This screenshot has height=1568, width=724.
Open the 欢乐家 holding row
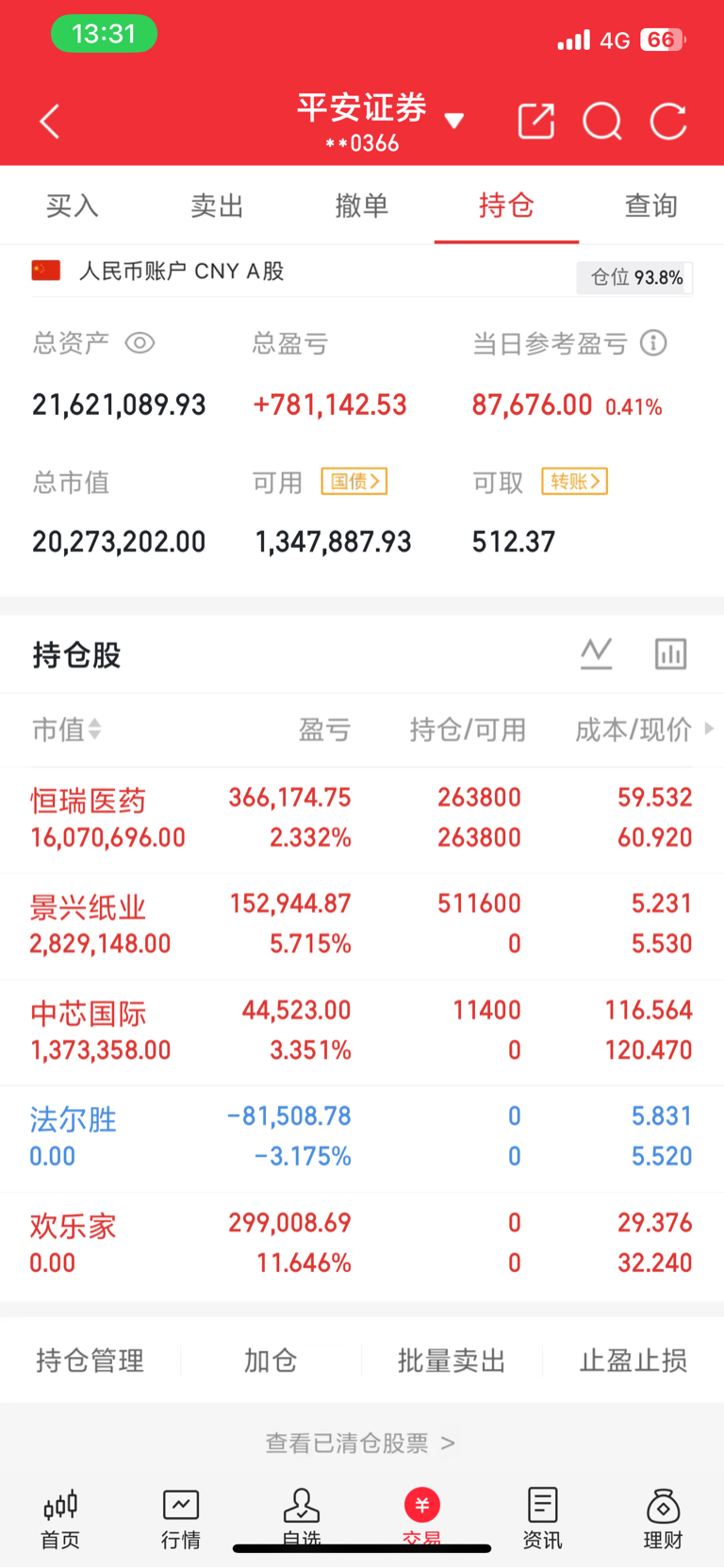tap(362, 1245)
